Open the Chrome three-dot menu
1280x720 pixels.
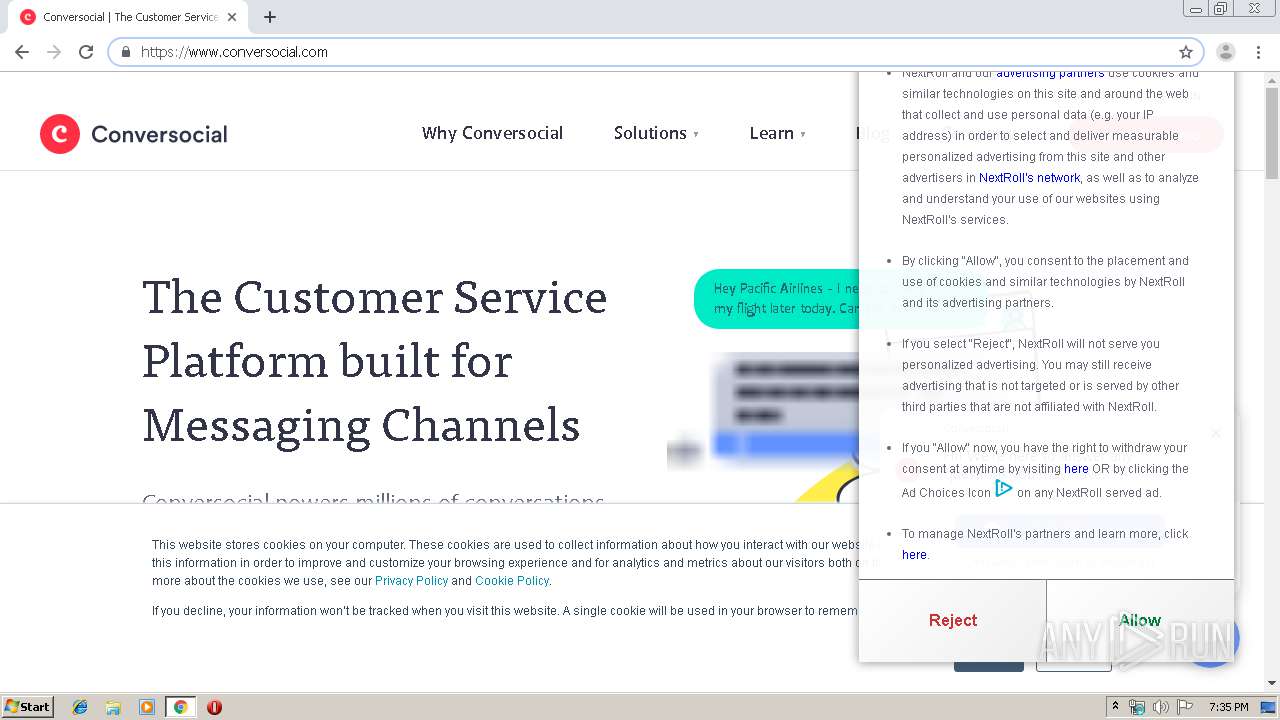[x=1258, y=52]
